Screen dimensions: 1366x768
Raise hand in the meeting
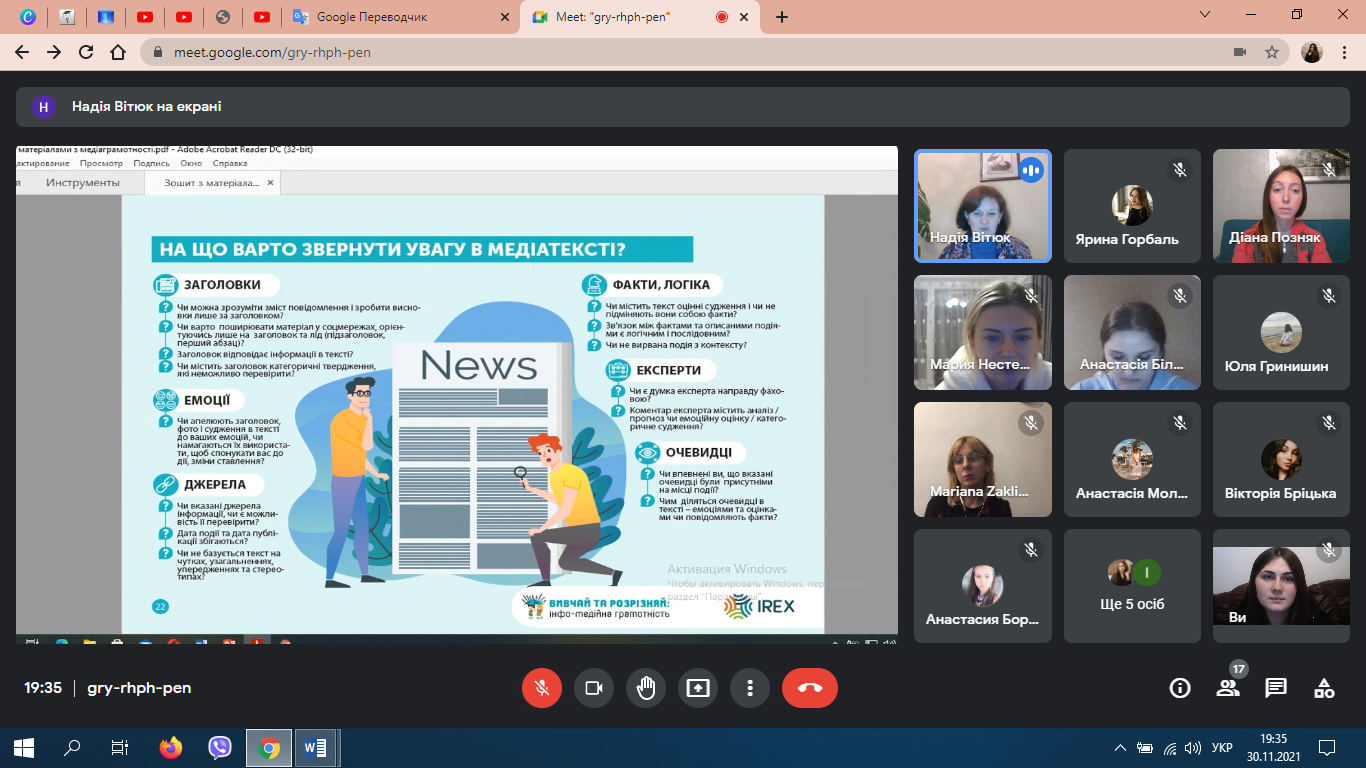coord(646,688)
